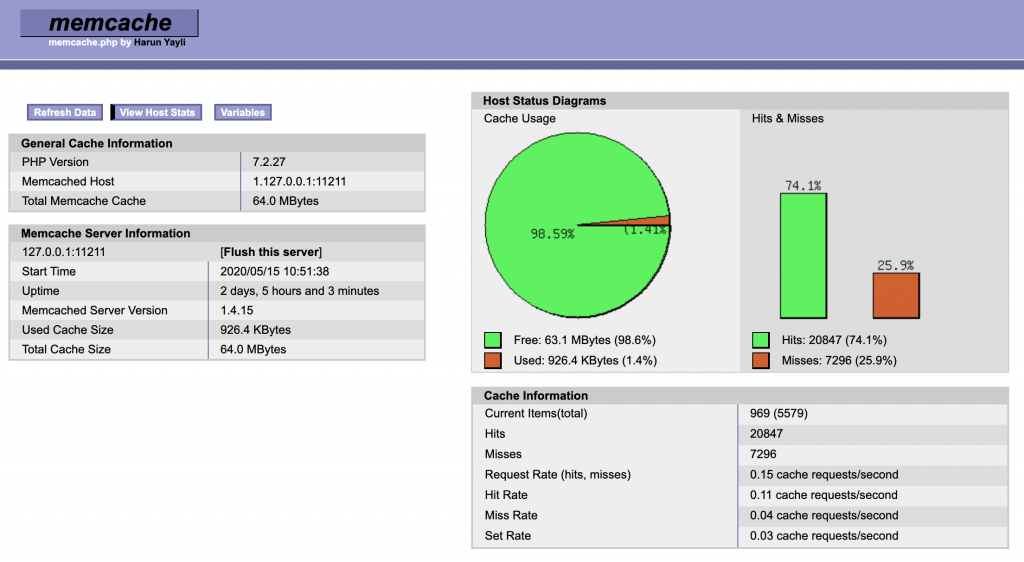
Task: Click the 127.0.0.1:11211 server address
Action: [63, 252]
